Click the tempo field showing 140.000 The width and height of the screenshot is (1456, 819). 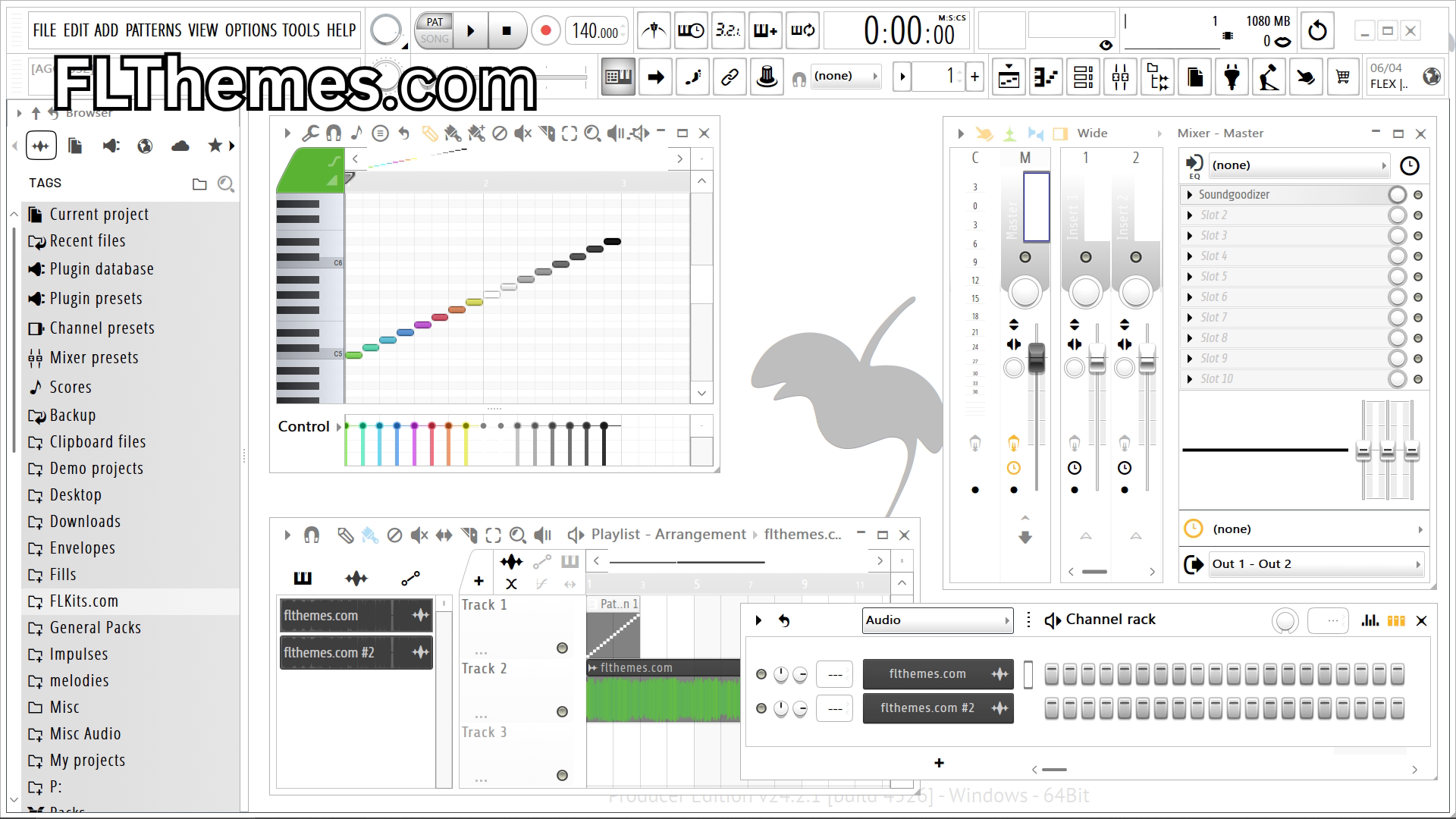pos(595,31)
